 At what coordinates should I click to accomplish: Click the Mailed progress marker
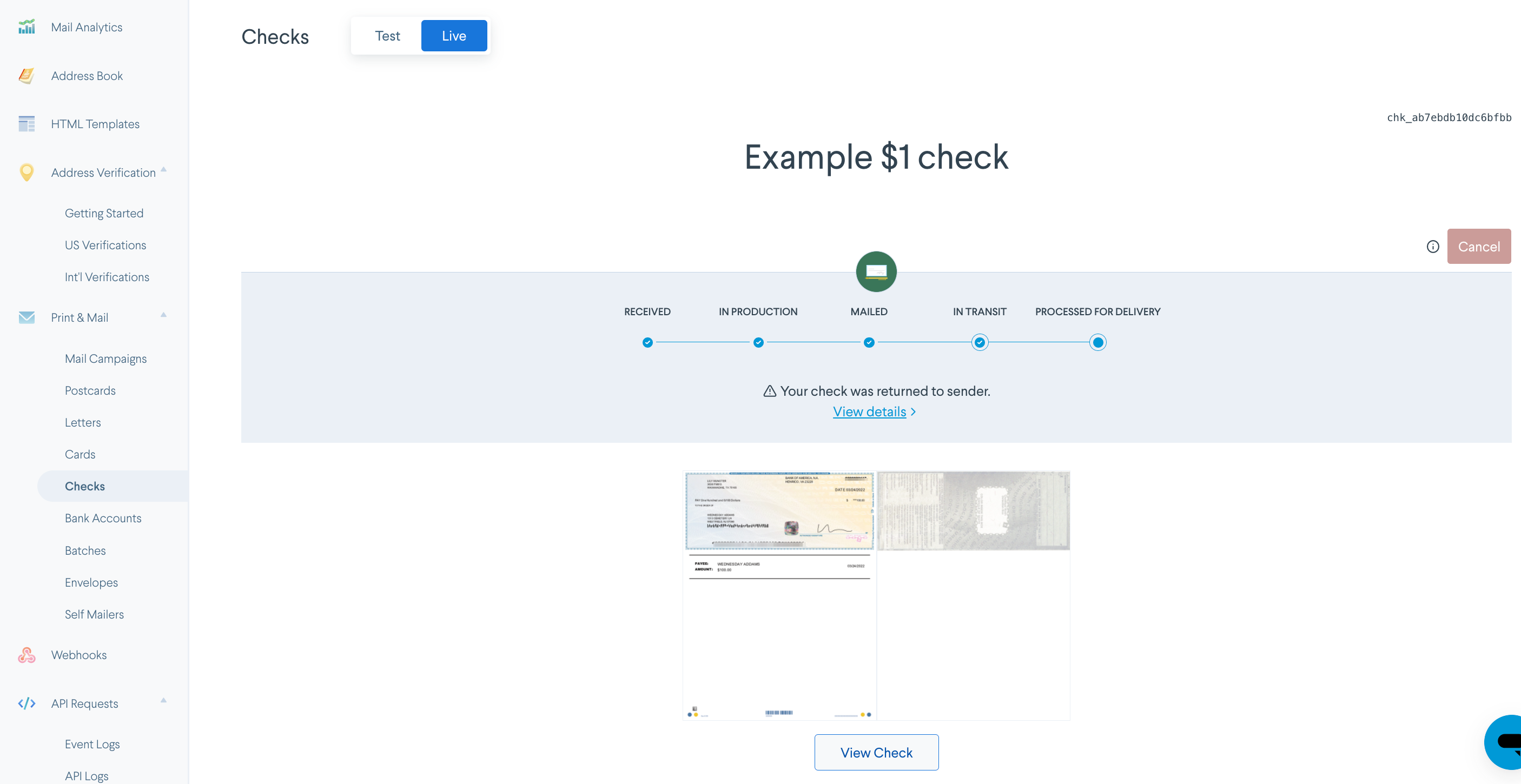(869, 342)
